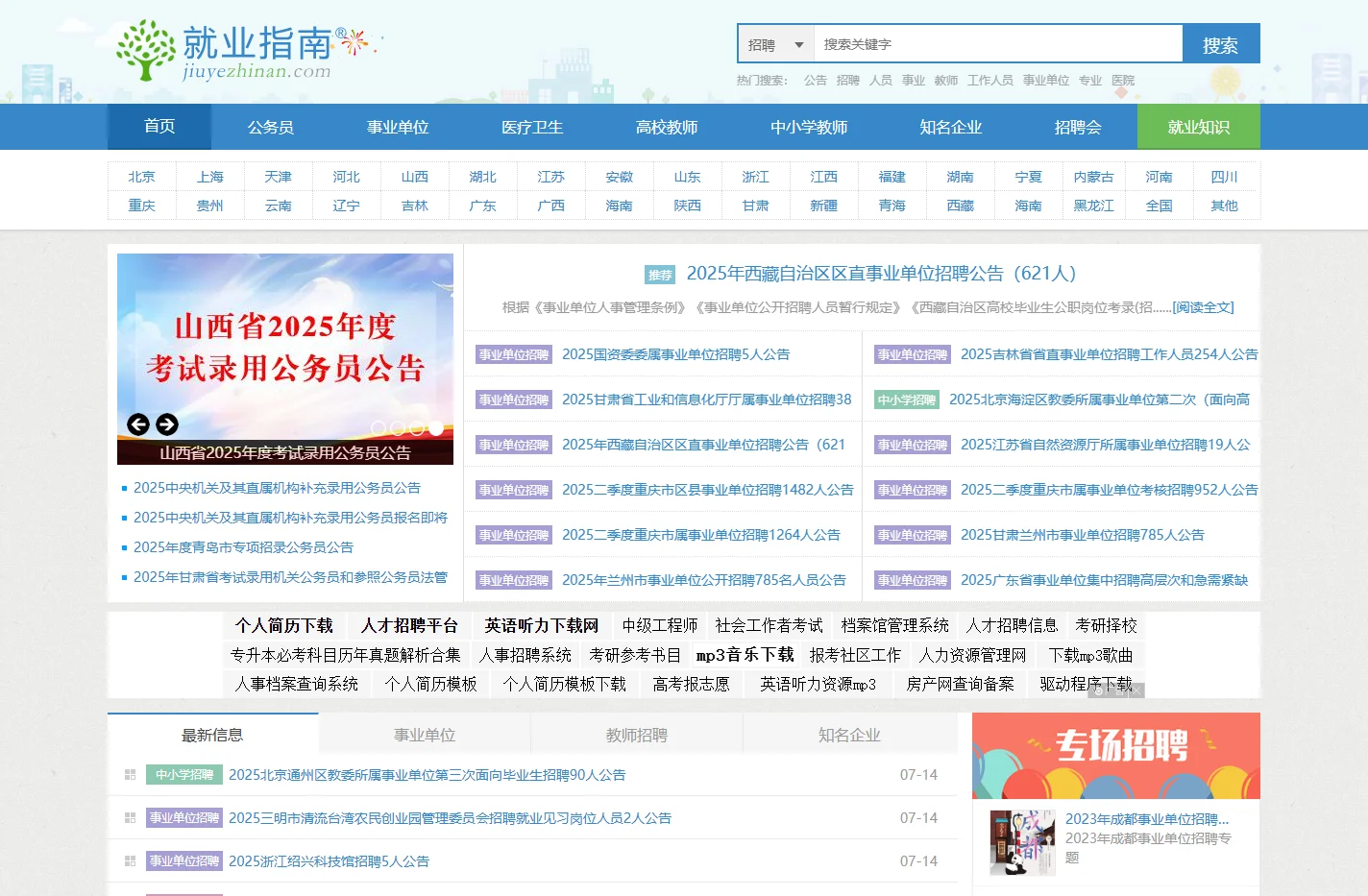The width and height of the screenshot is (1368, 896).
Task: Click [阅读全文] read more link
Action: tap(1203, 307)
